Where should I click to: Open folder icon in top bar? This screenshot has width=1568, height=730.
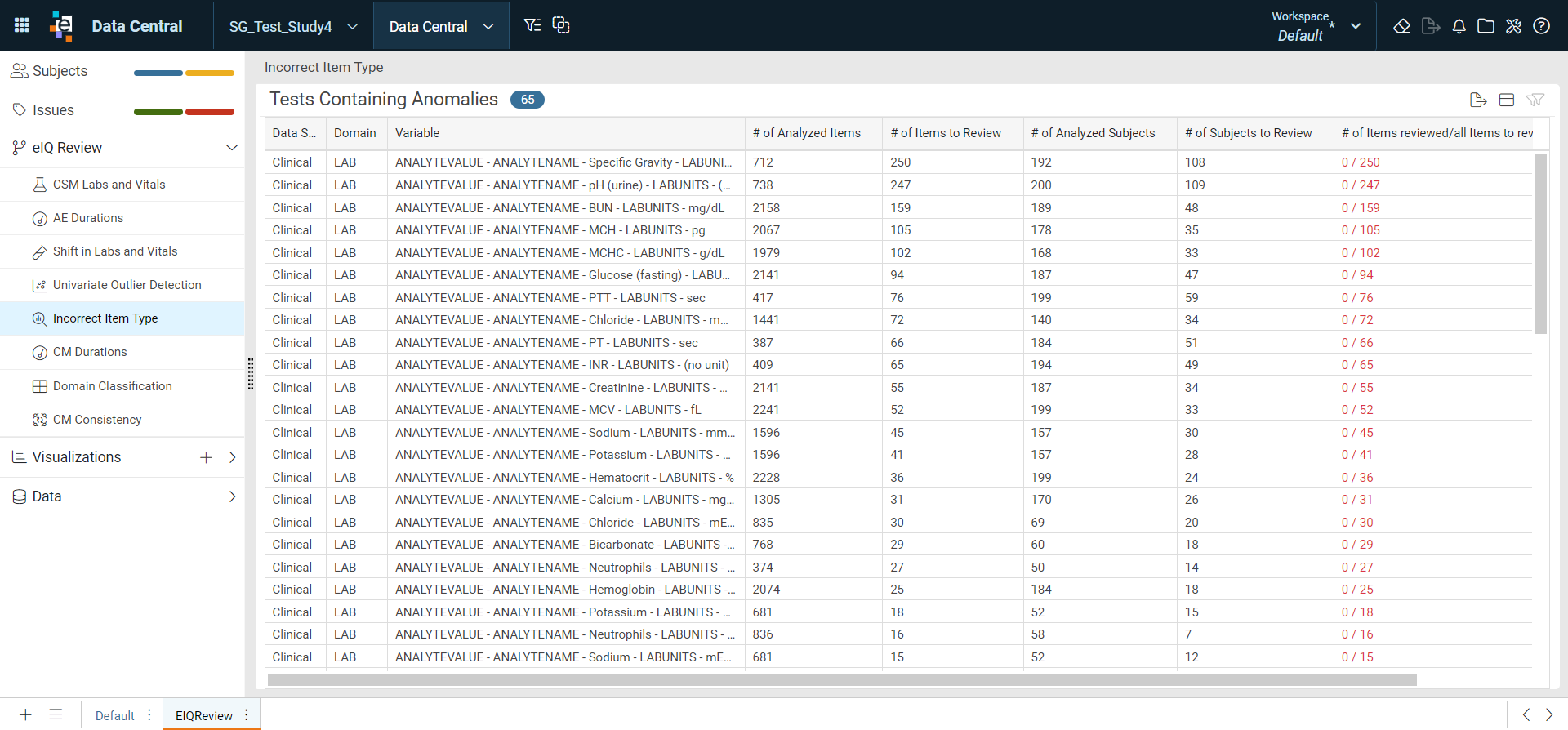pyautogui.click(x=1486, y=26)
